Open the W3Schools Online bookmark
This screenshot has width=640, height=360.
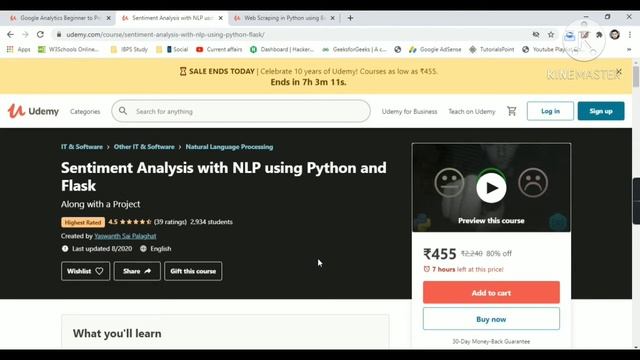coord(68,49)
